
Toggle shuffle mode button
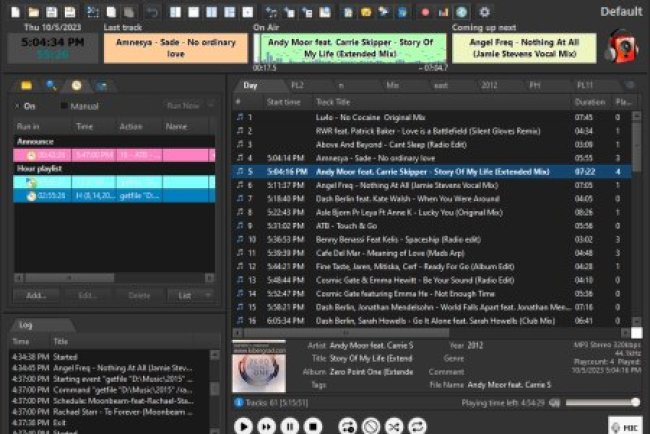tap(394, 426)
